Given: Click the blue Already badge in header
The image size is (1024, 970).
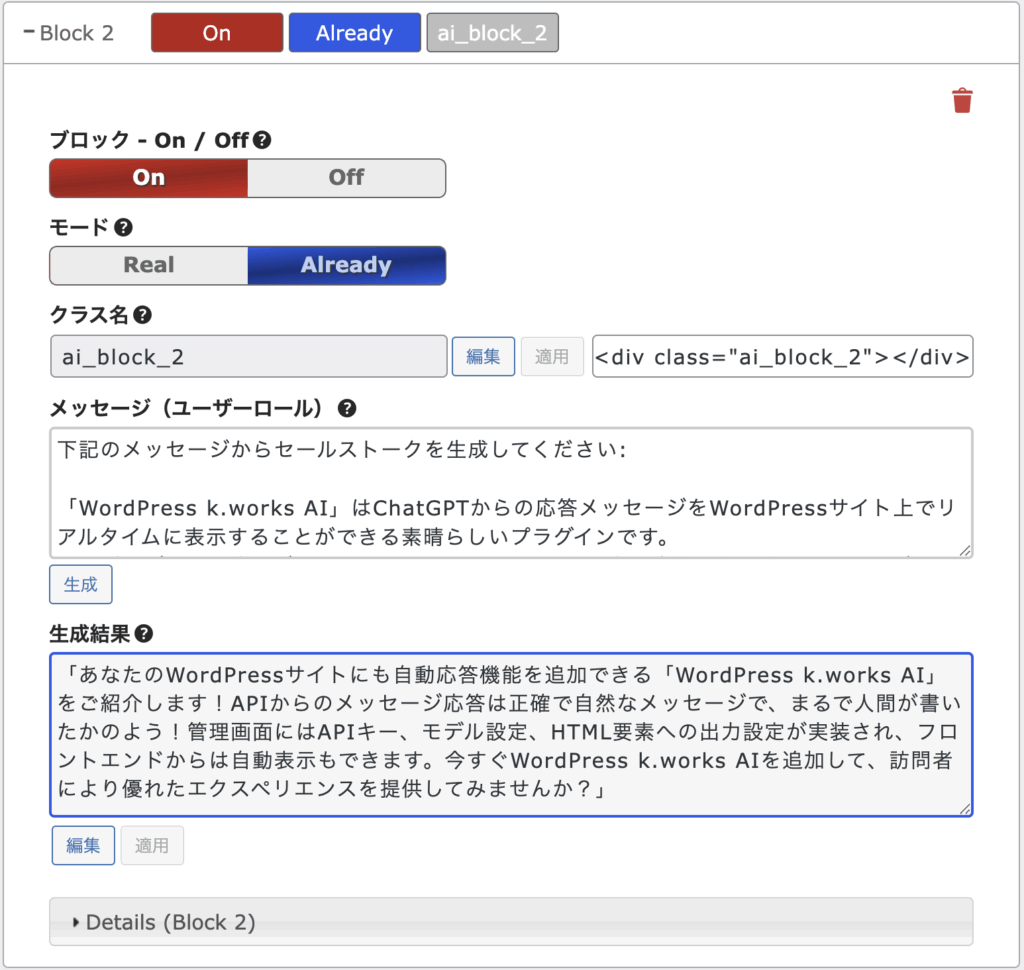Looking at the screenshot, I should pyautogui.click(x=354, y=33).
